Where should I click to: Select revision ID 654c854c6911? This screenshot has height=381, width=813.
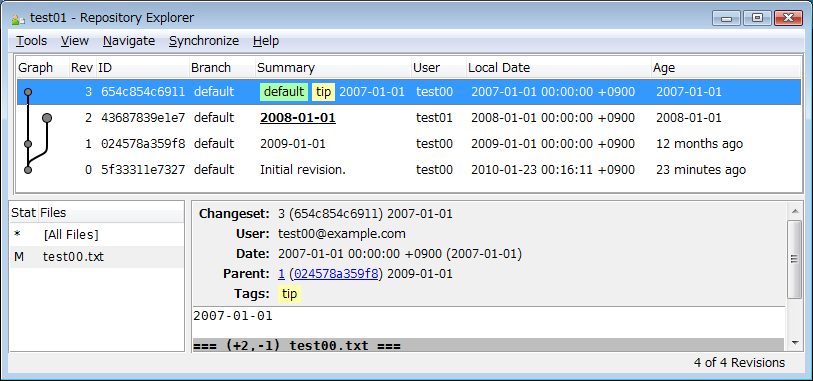(x=143, y=92)
